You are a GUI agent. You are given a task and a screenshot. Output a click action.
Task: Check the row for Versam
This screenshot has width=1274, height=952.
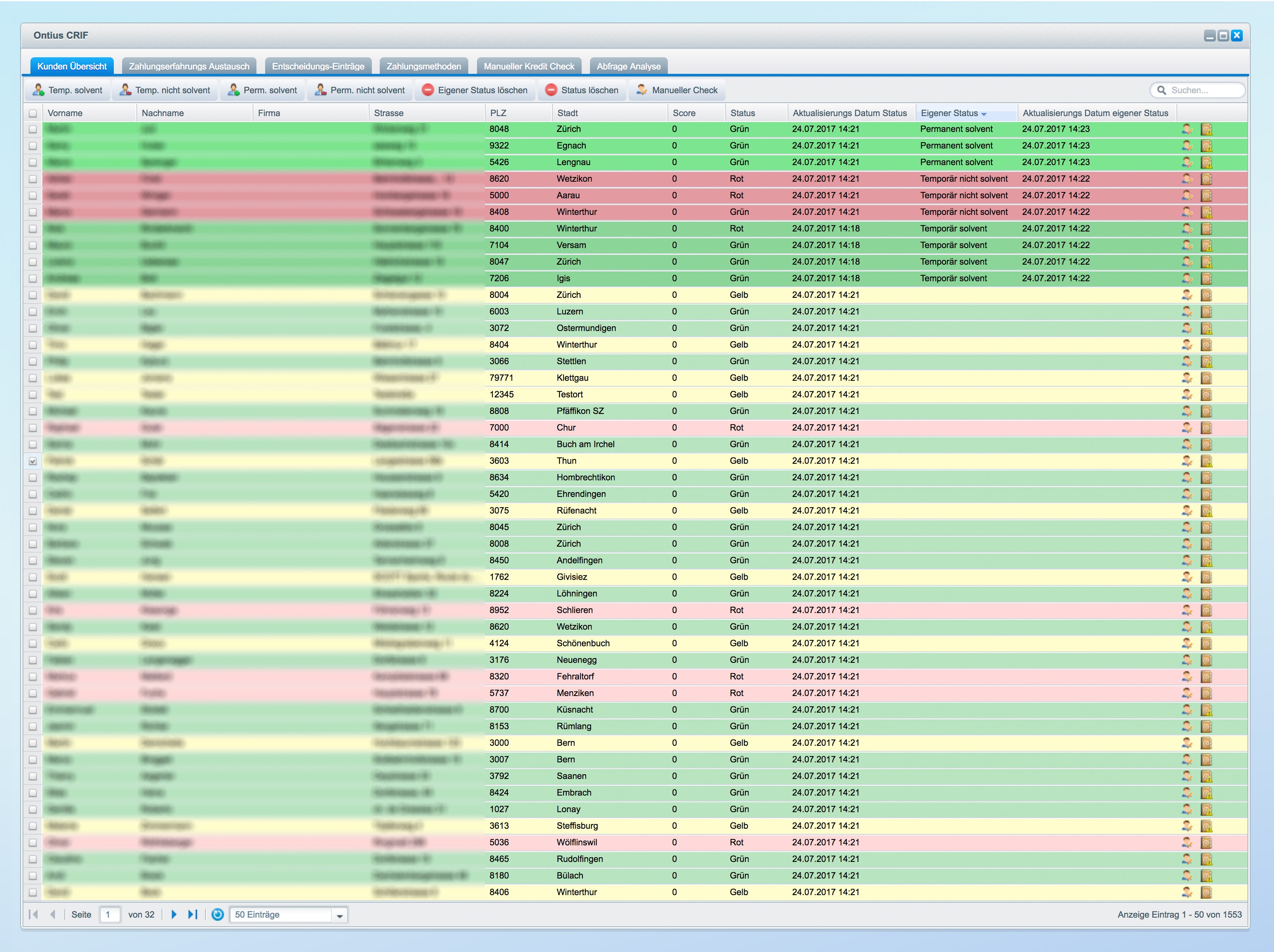coord(33,245)
